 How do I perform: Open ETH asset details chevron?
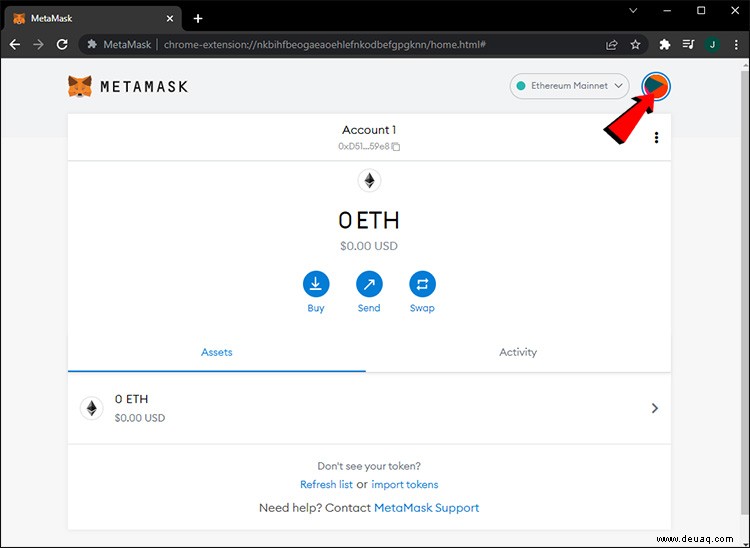pyautogui.click(x=655, y=408)
